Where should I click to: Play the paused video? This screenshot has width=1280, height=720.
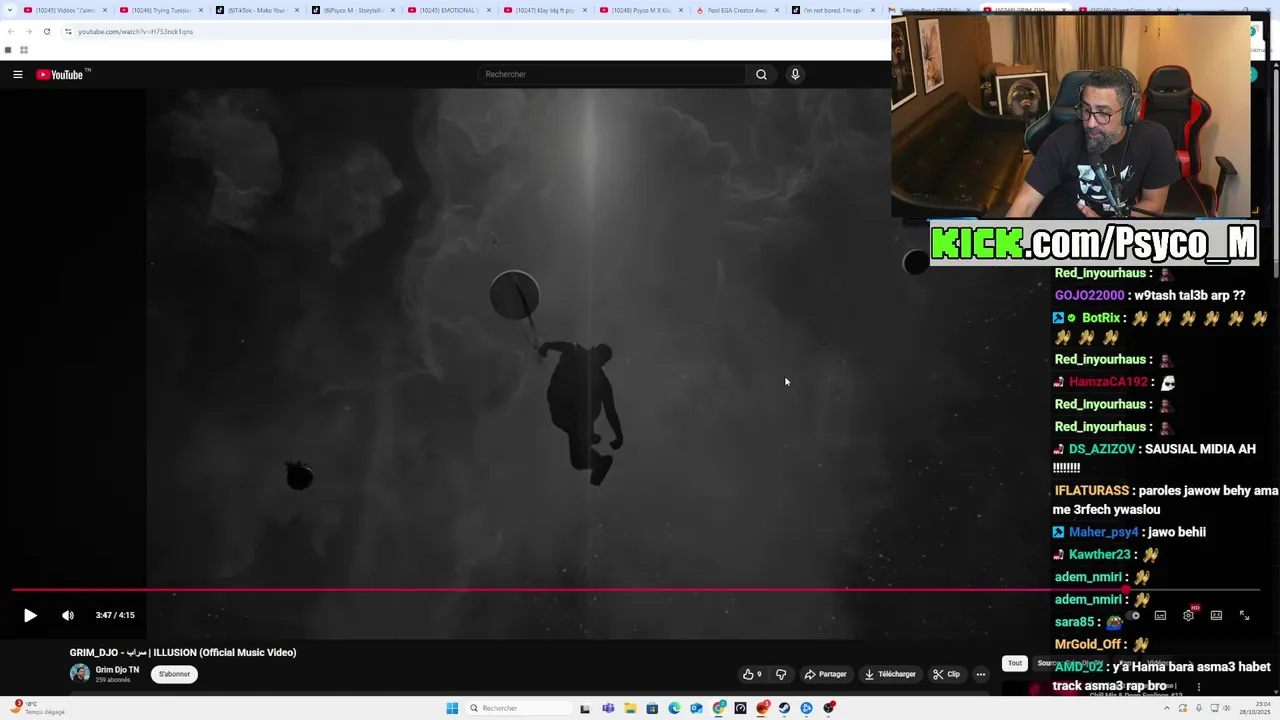pyautogui.click(x=30, y=616)
